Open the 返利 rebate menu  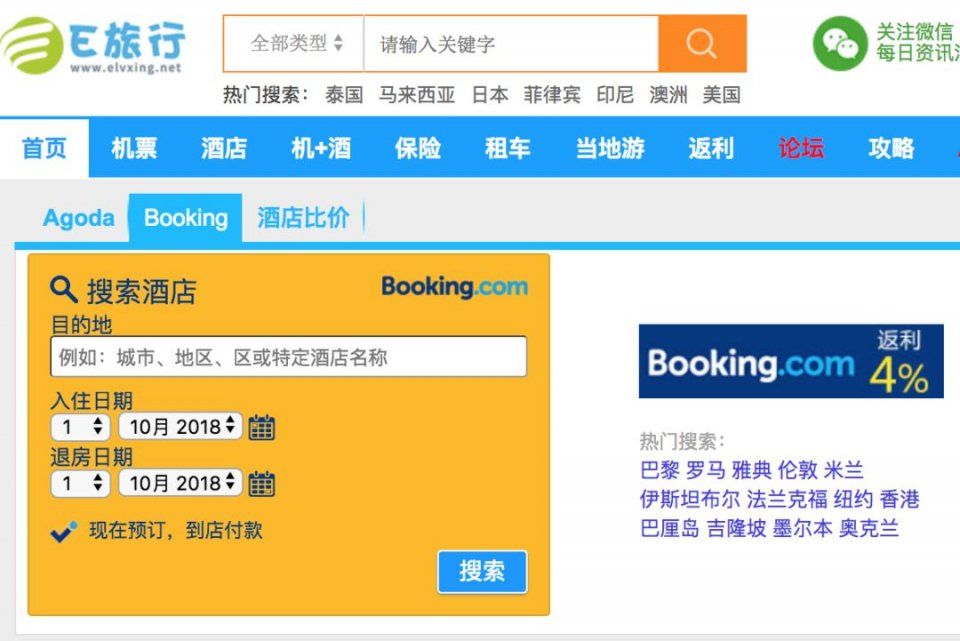coord(711,148)
